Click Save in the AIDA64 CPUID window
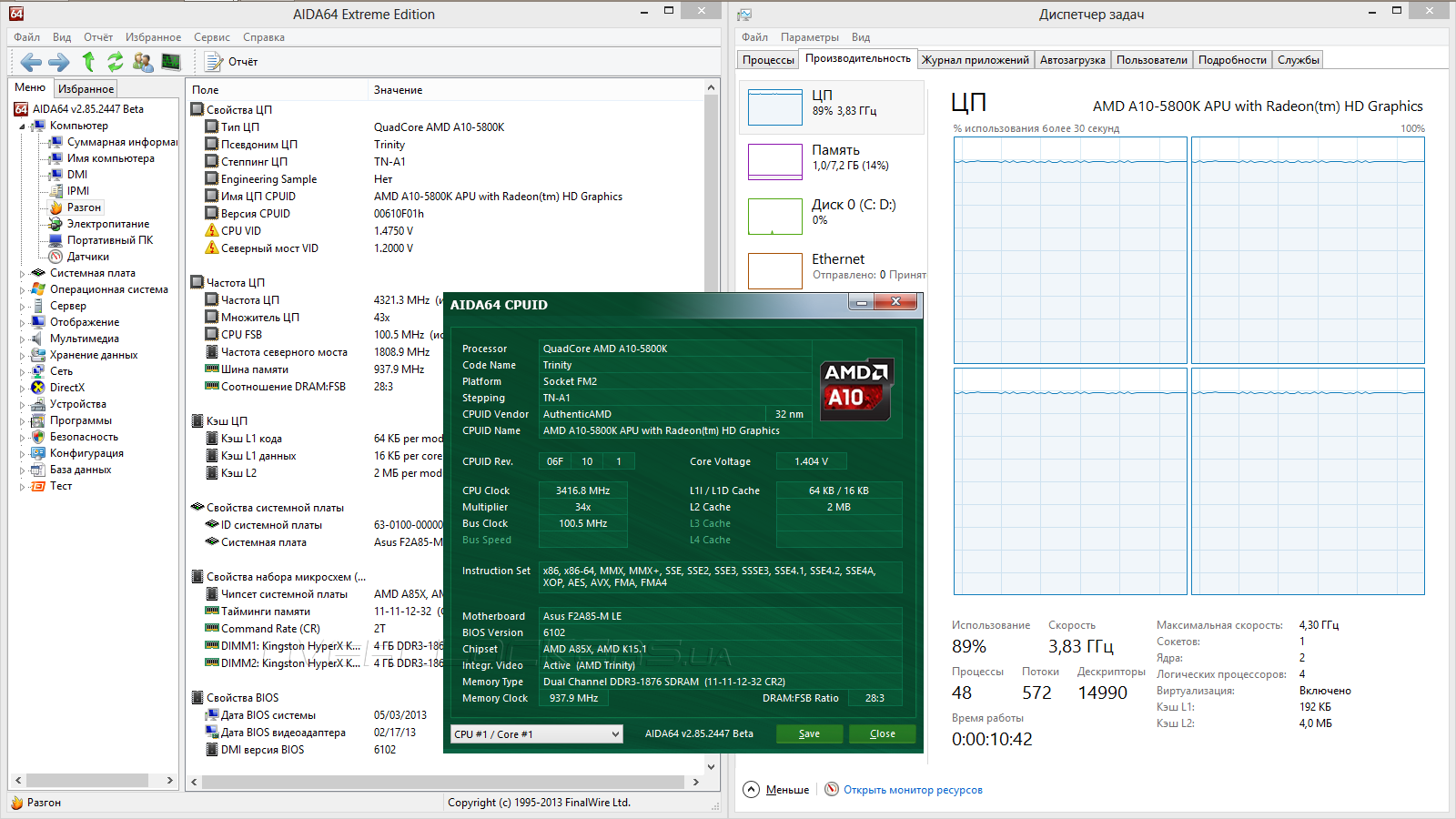 tap(809, 734)
